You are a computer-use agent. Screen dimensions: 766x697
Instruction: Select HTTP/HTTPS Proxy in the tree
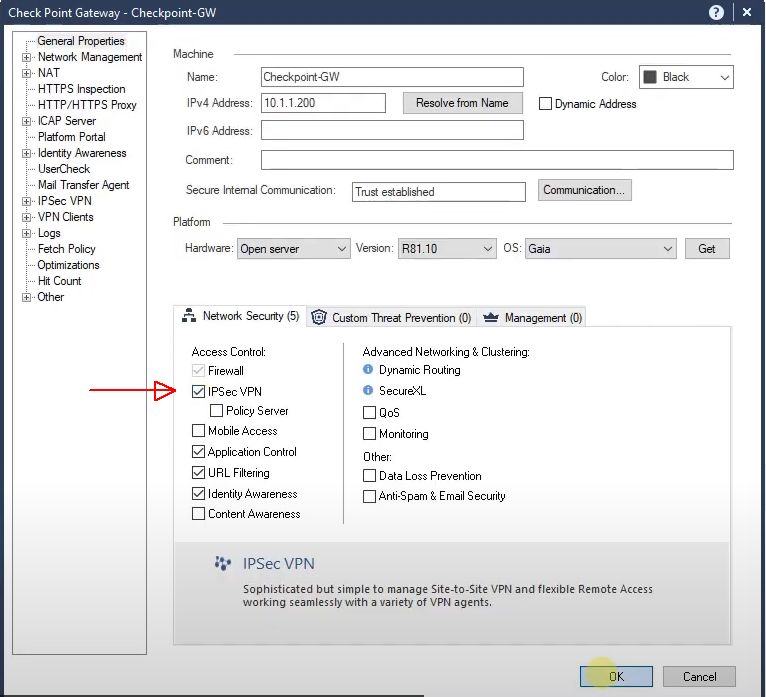click(x=87, y=105)
